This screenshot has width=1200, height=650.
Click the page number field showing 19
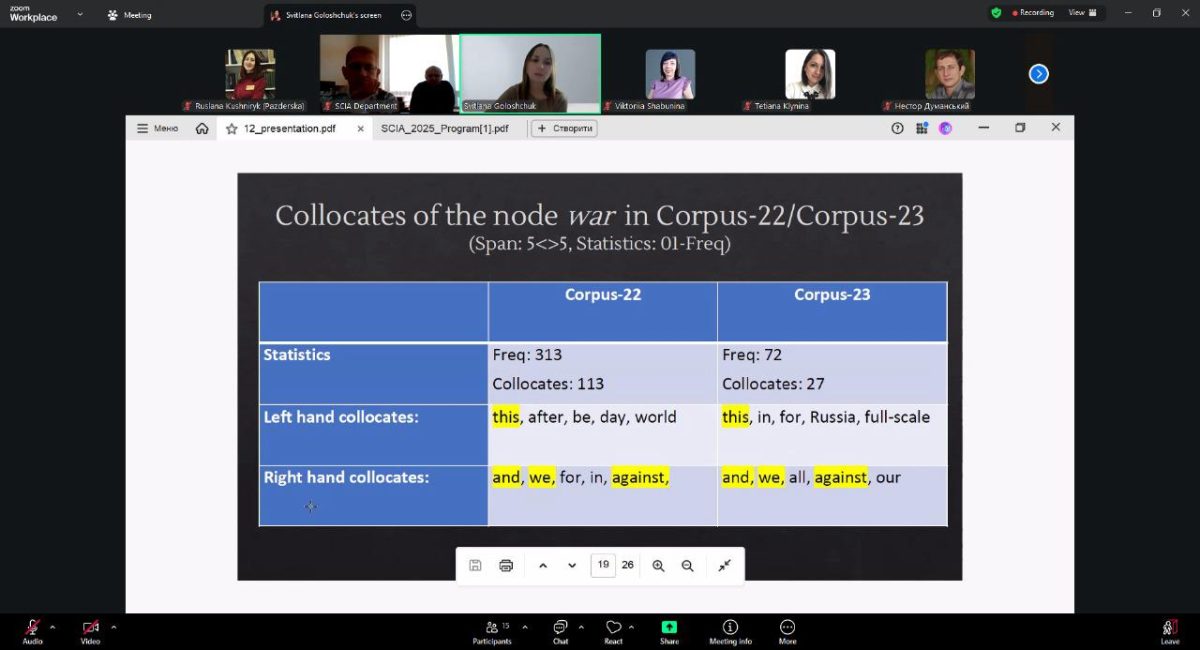point(603,565)
